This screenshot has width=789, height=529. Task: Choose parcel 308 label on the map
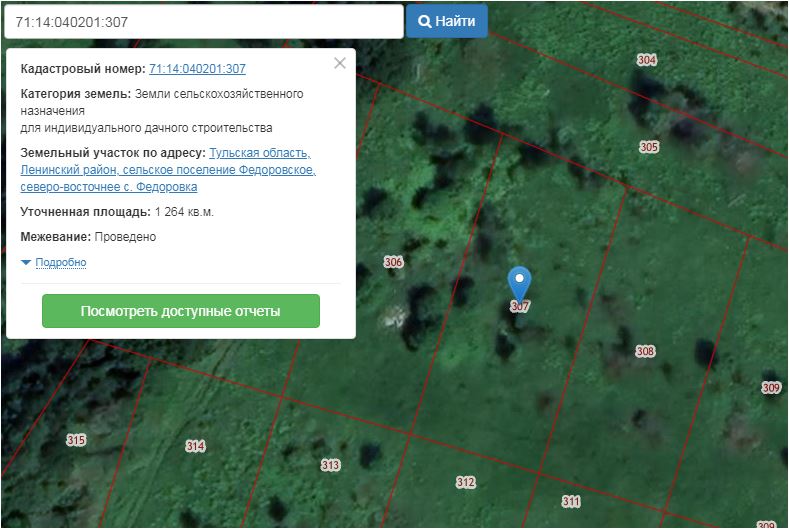[645, 351]
